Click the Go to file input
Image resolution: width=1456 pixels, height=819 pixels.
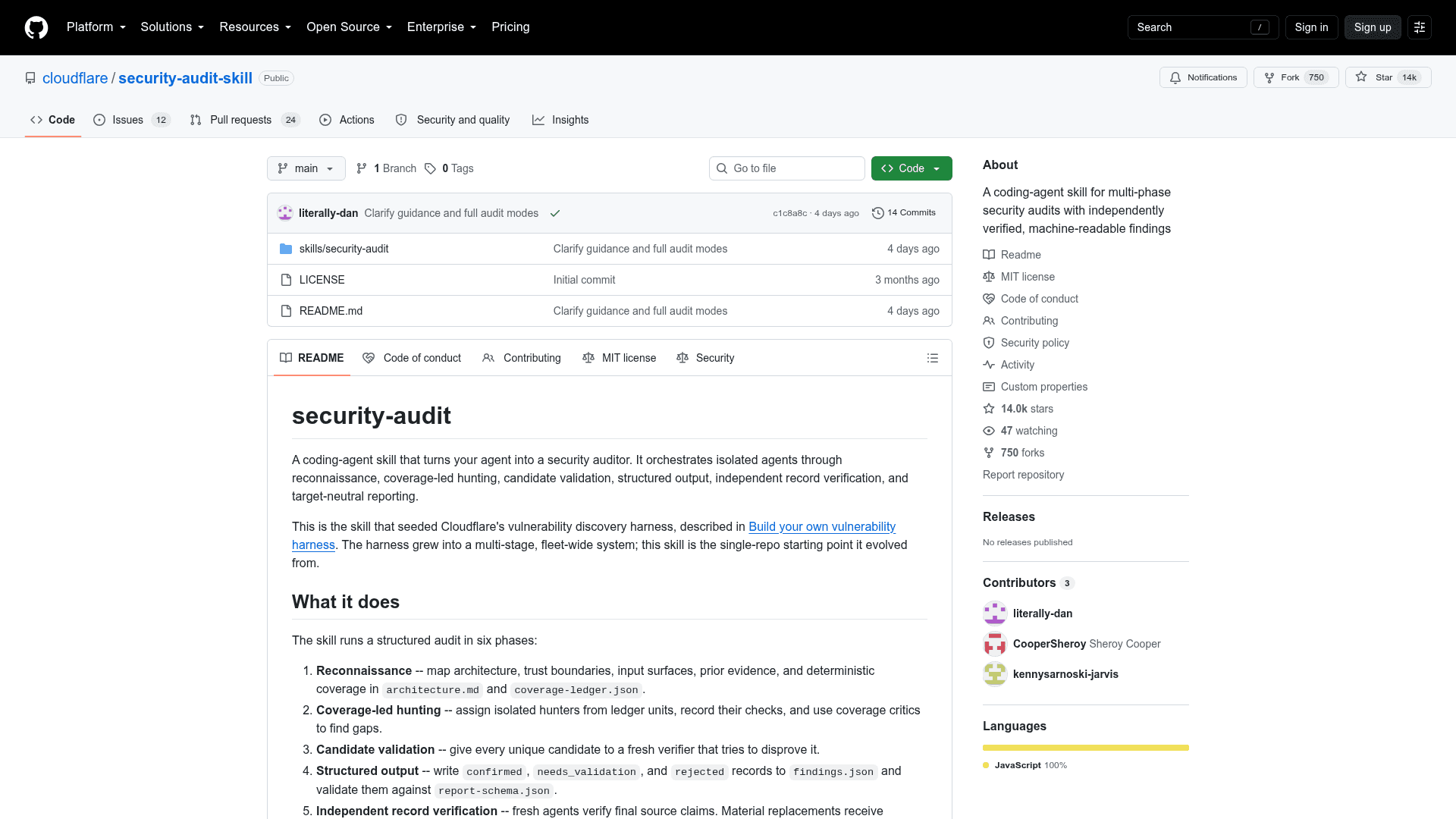[x=787, y=168]
